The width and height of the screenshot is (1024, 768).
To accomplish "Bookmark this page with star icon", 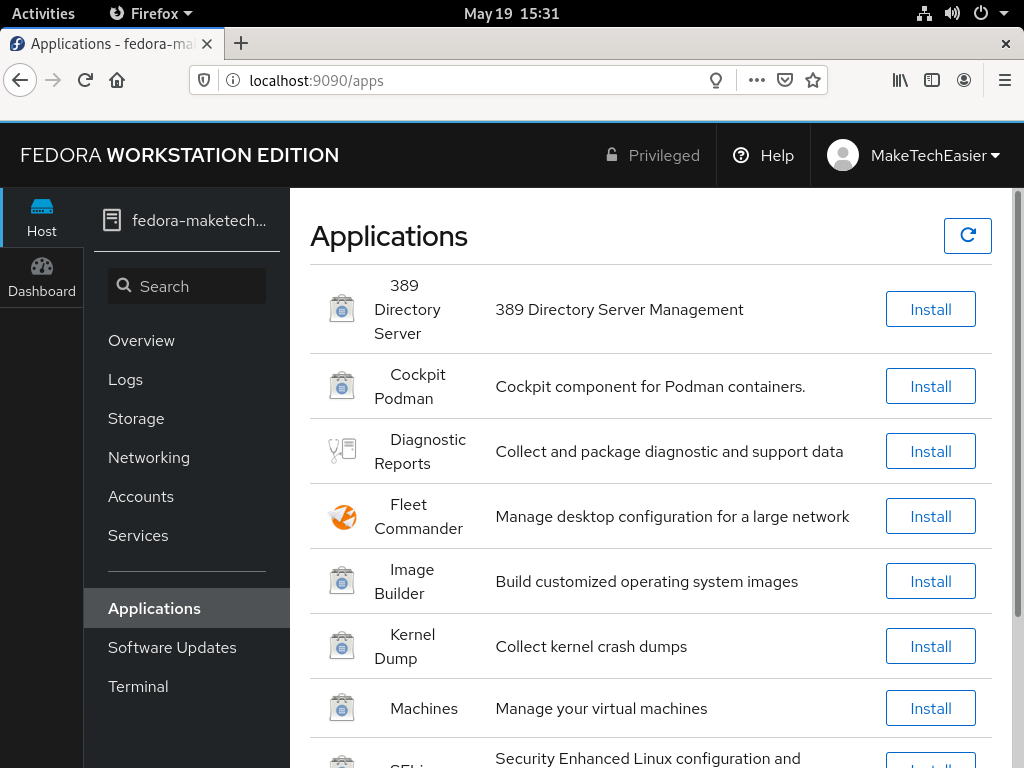I will pyautogui.click(x=813, y=80).
